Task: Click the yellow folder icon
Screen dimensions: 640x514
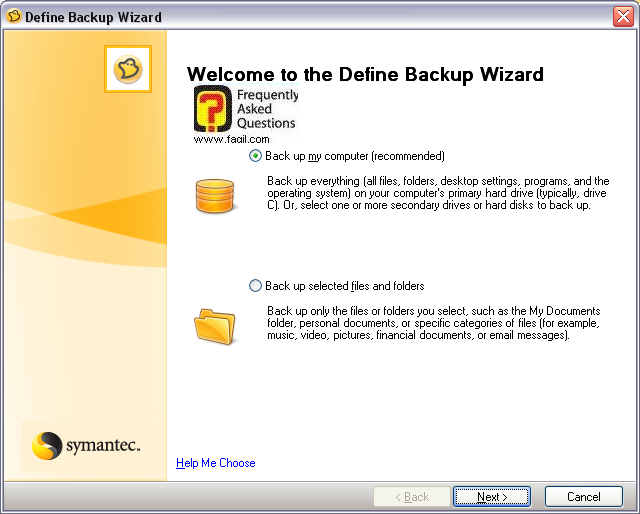Action: click(214, 324)
